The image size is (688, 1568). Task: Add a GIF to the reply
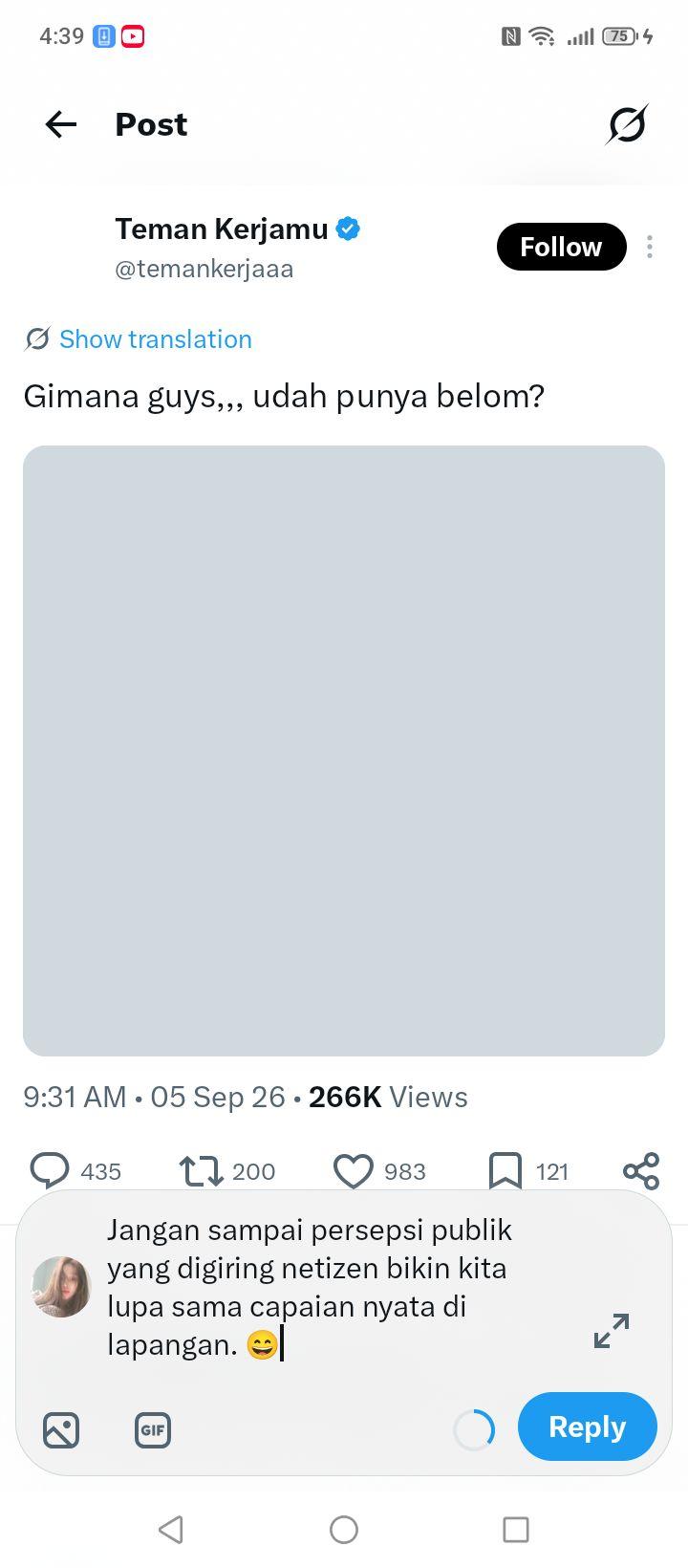coord(153,1430)
